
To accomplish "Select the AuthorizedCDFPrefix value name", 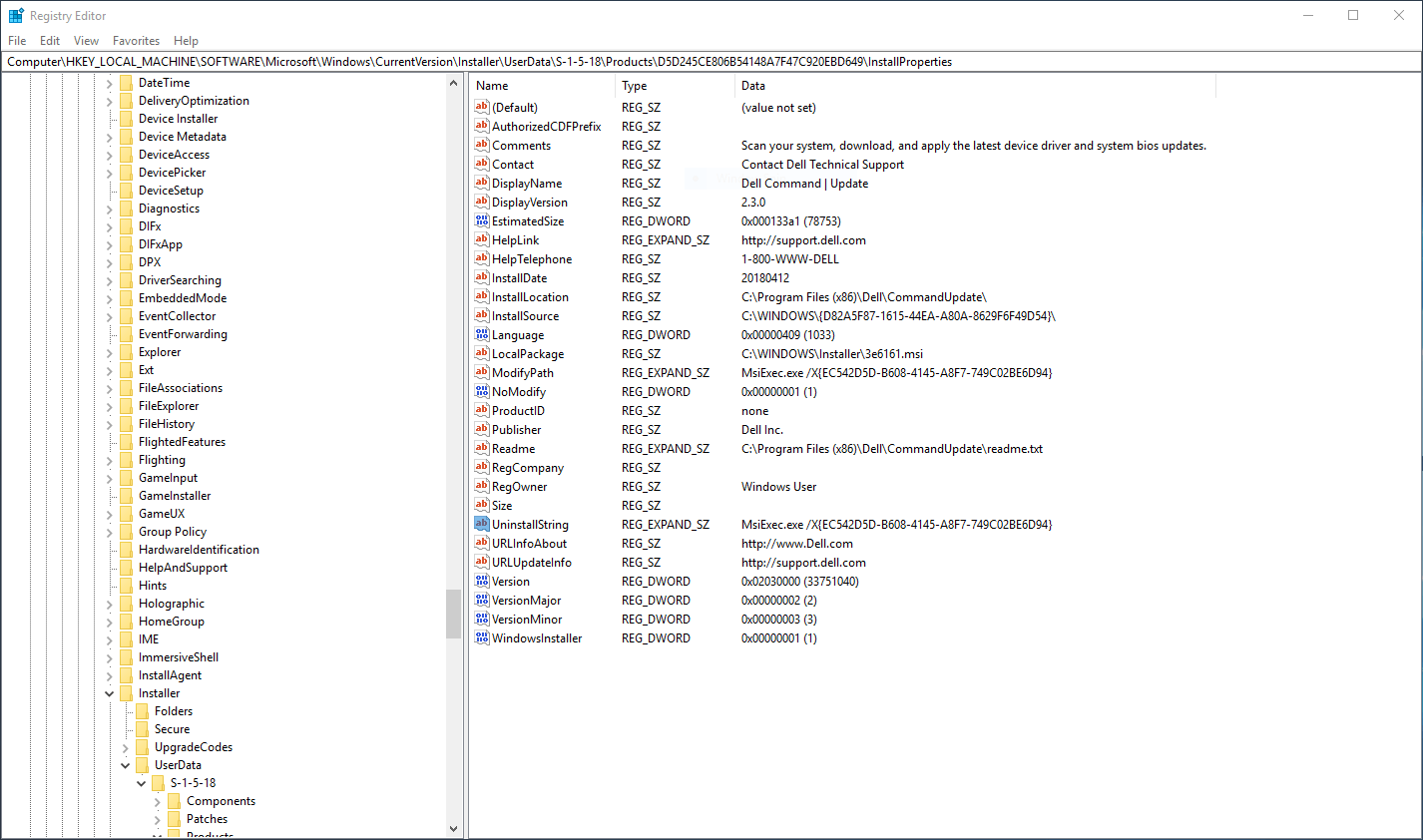I will [x=546, y=127].
